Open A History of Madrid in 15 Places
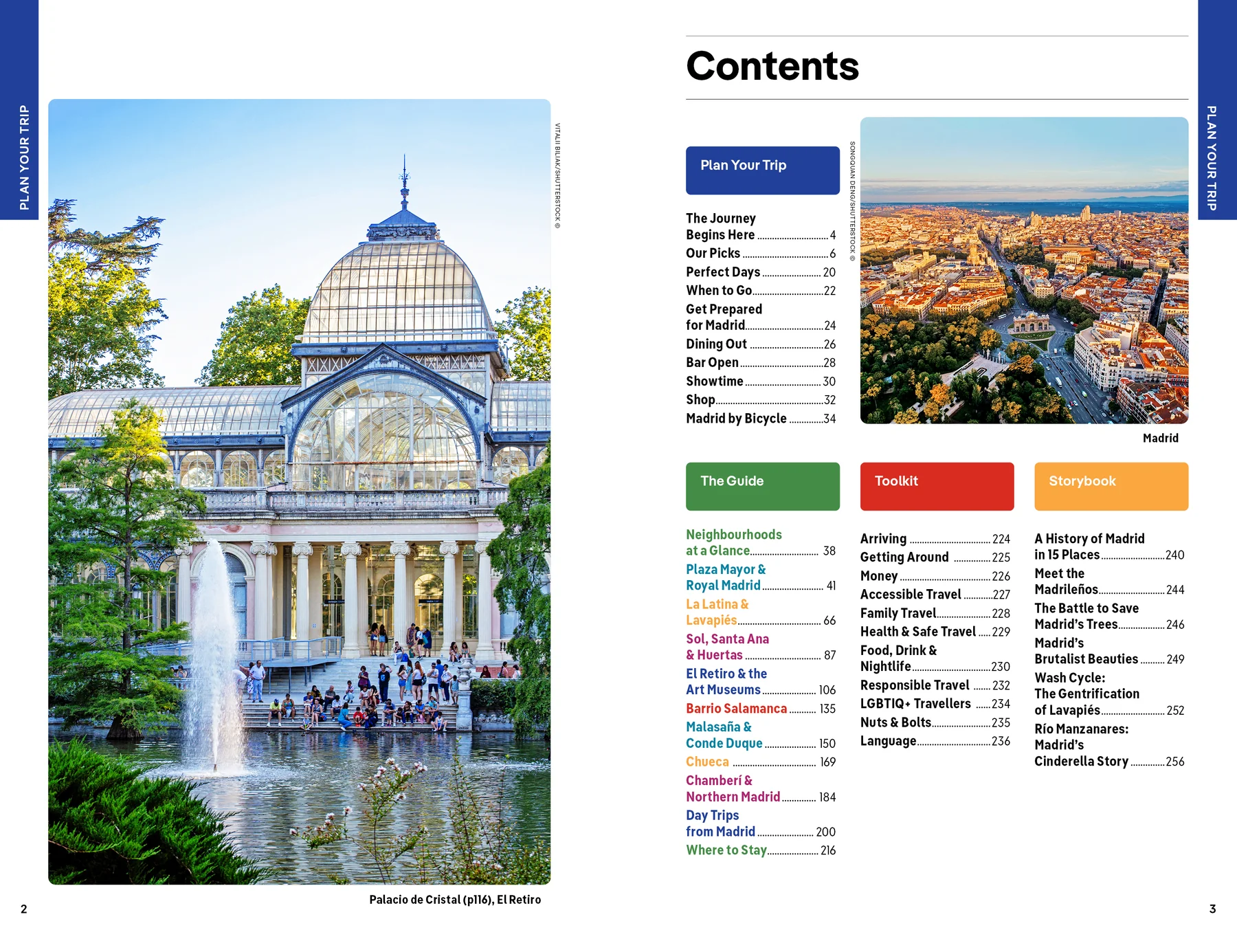The height and width of the screenshot is (952, 1237). coord(1090,546)
